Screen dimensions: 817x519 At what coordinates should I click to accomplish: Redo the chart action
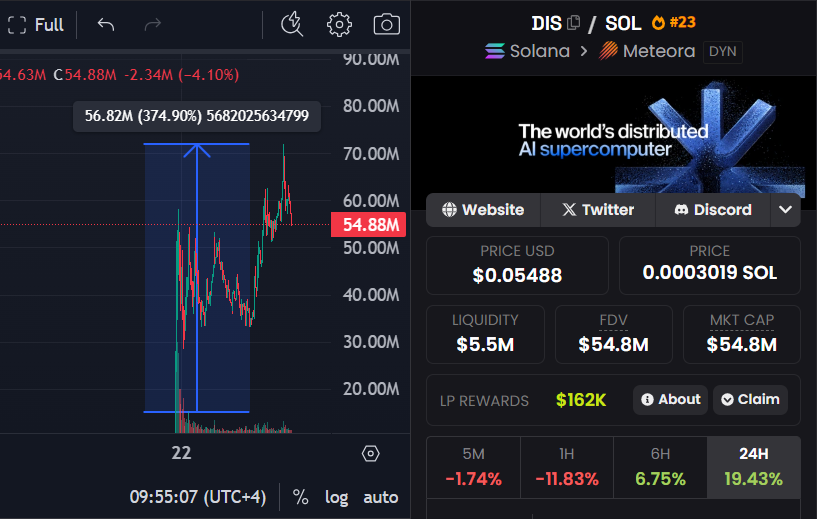pyautogui.click(x=152, y=24)
